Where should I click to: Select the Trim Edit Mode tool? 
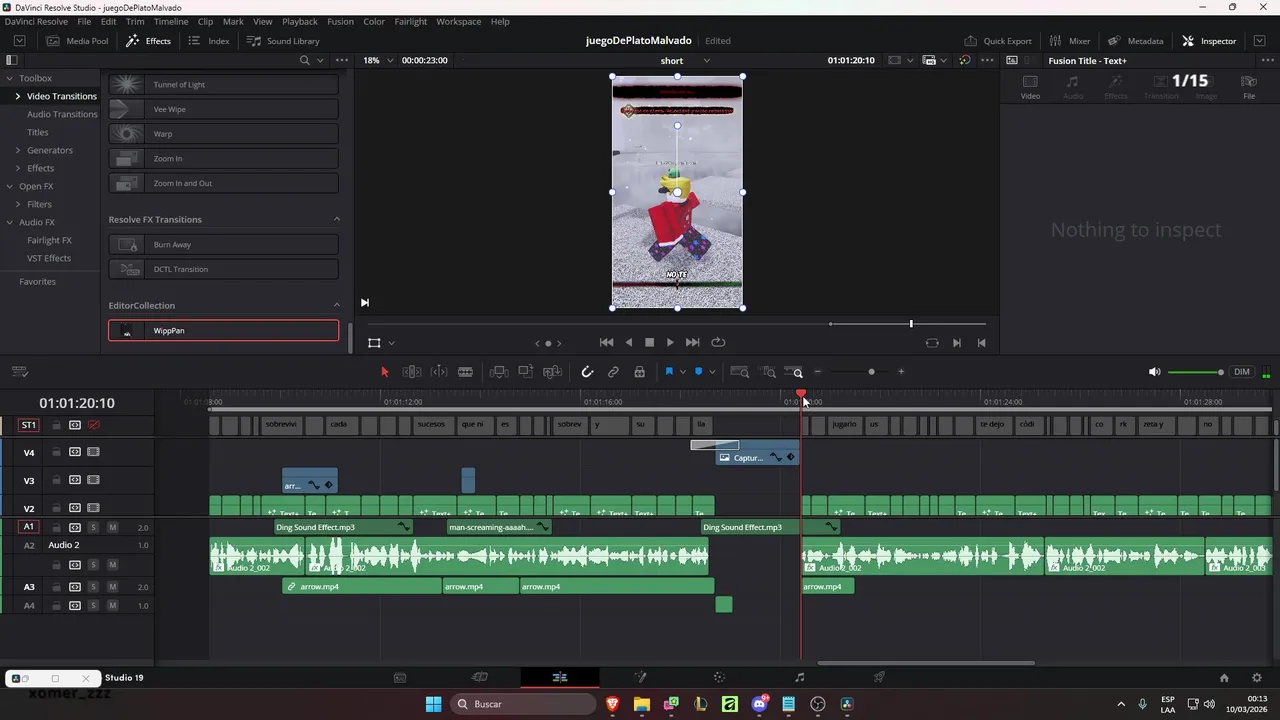[411, 372]
